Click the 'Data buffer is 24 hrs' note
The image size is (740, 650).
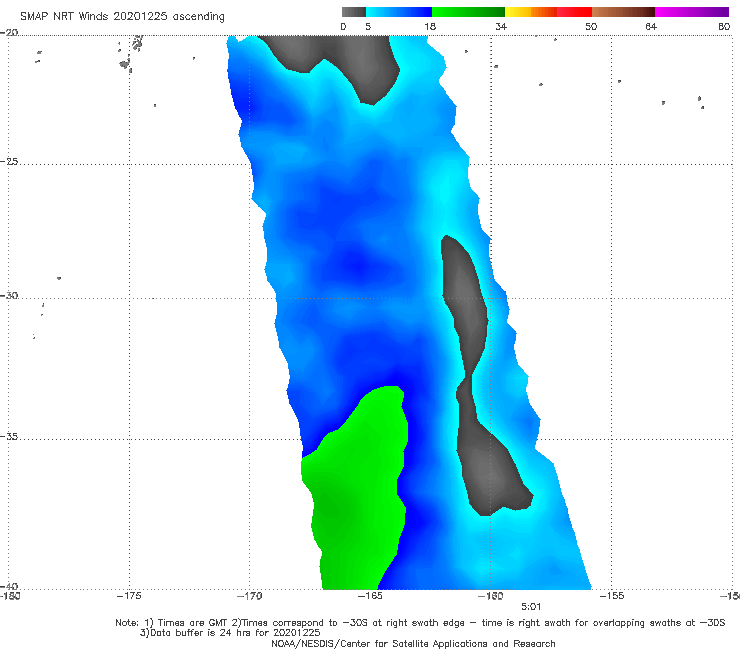pos(230,633)
